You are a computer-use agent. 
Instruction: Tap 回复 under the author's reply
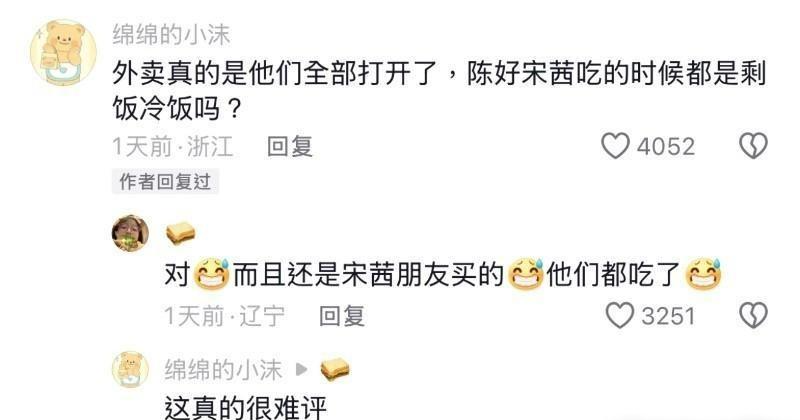point(342,316)
